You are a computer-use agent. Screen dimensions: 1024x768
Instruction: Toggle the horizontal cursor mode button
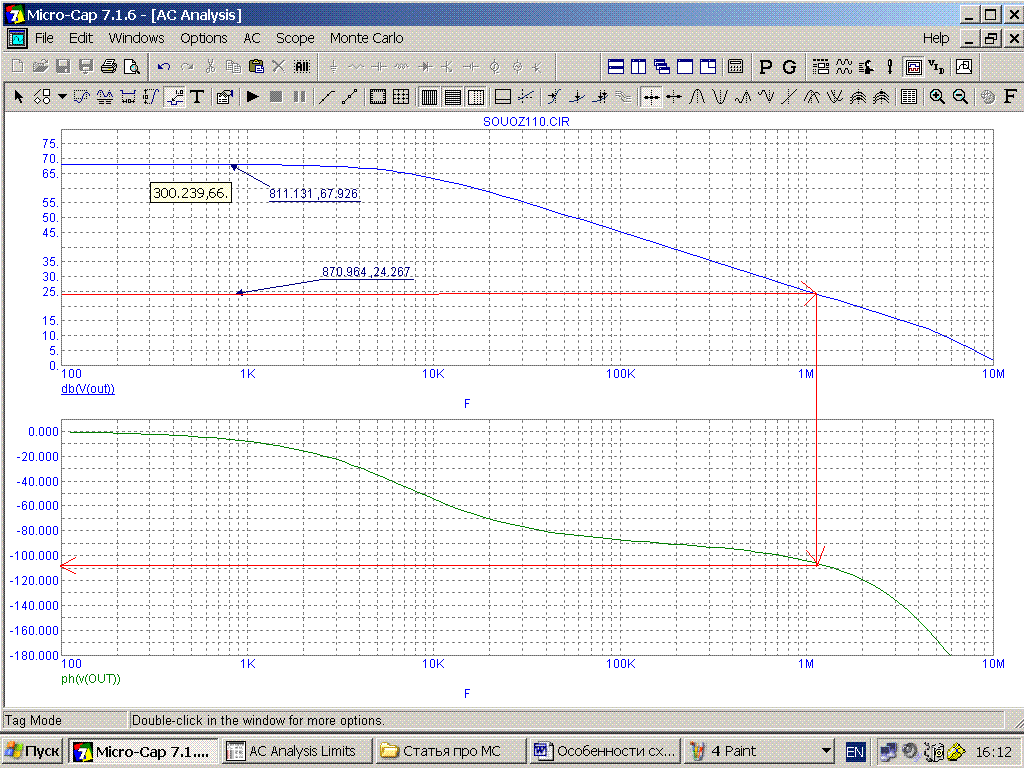[651, 97]
